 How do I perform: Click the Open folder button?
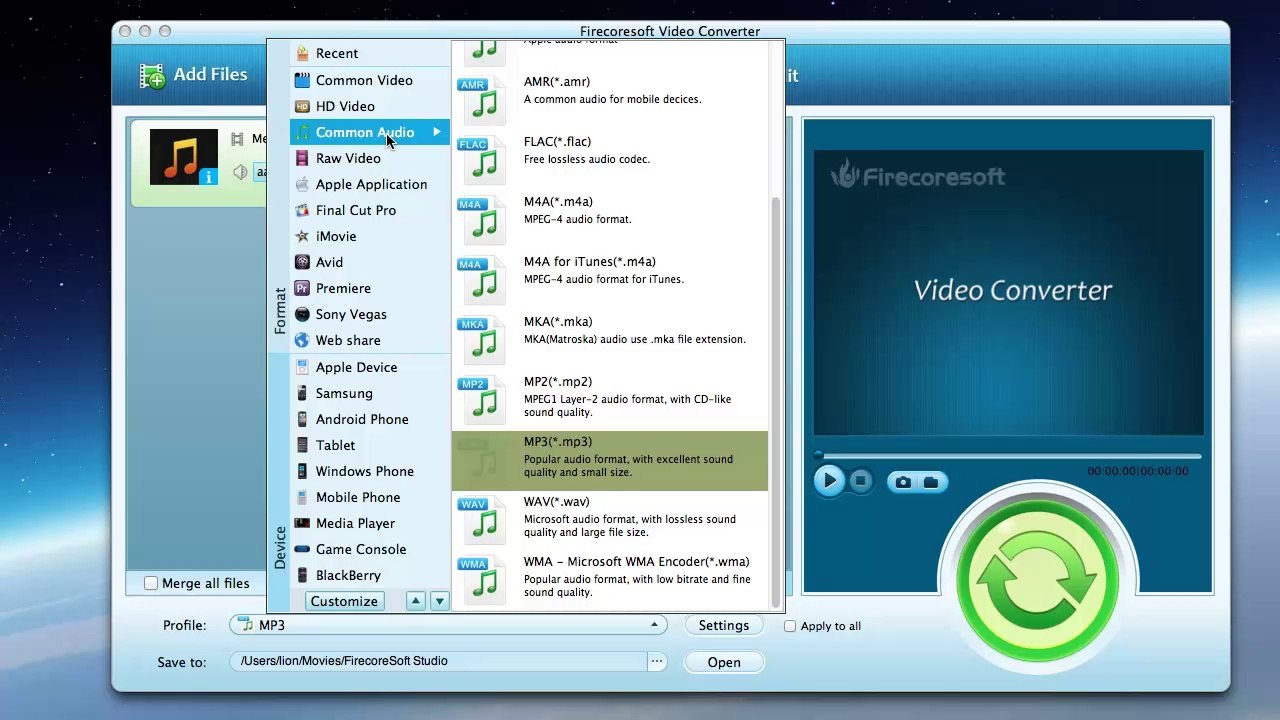(724, 662)
